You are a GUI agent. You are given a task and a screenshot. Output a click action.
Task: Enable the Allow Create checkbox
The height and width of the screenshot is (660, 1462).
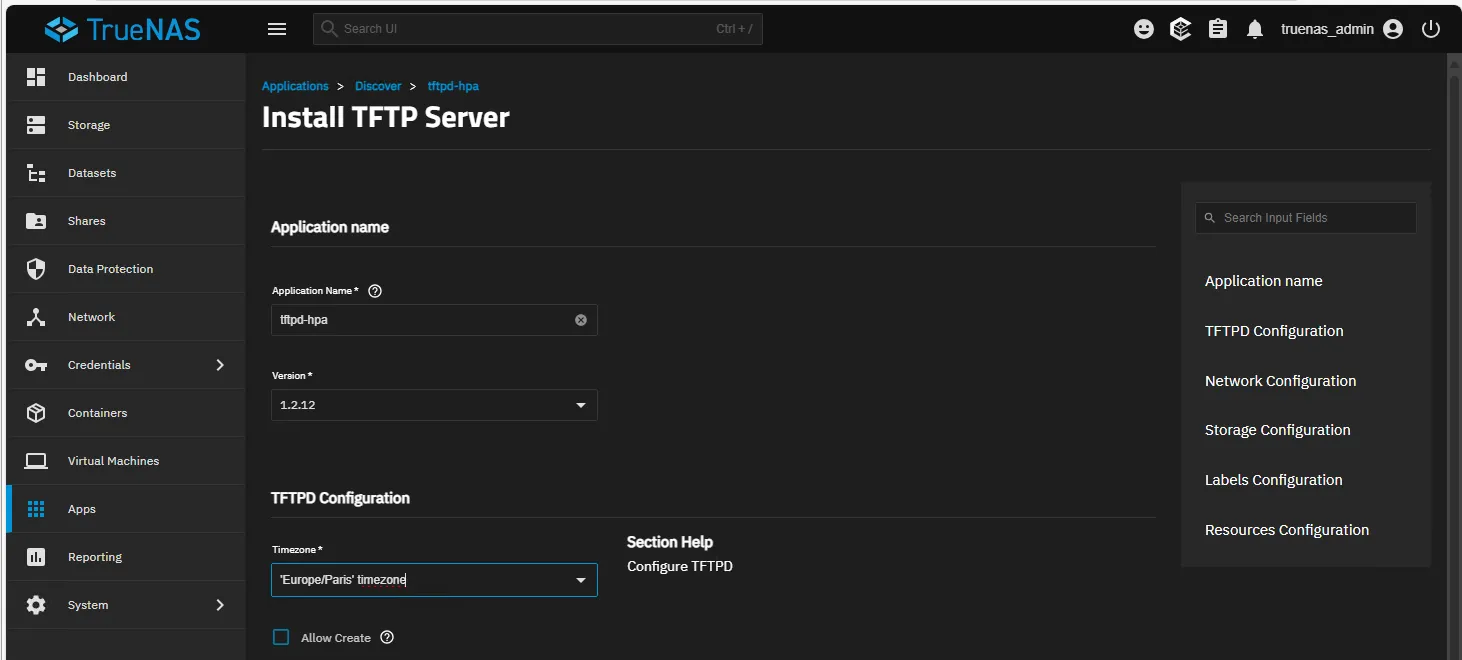[281, 637]
